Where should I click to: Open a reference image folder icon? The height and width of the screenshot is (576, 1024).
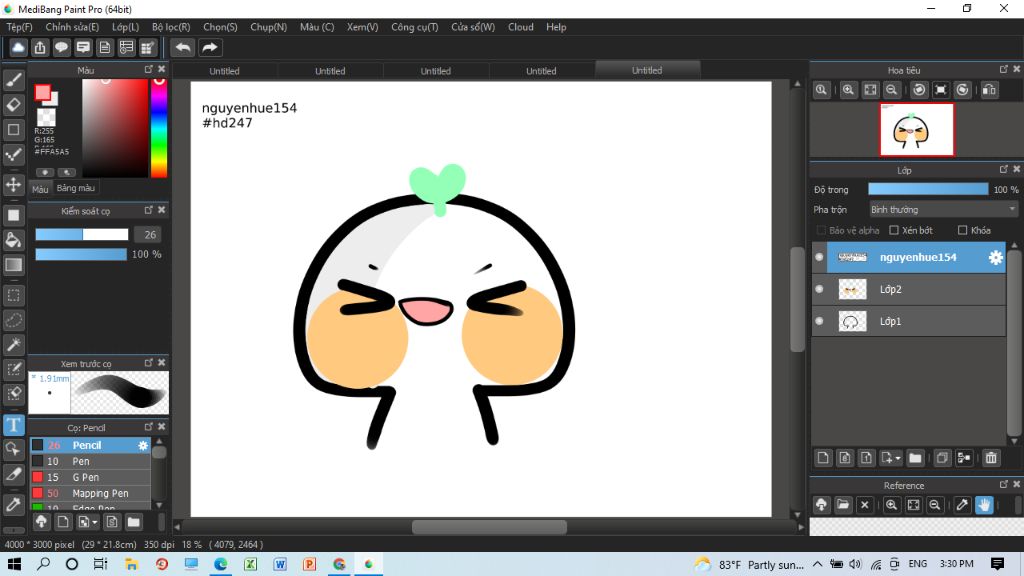coord(843,505)
